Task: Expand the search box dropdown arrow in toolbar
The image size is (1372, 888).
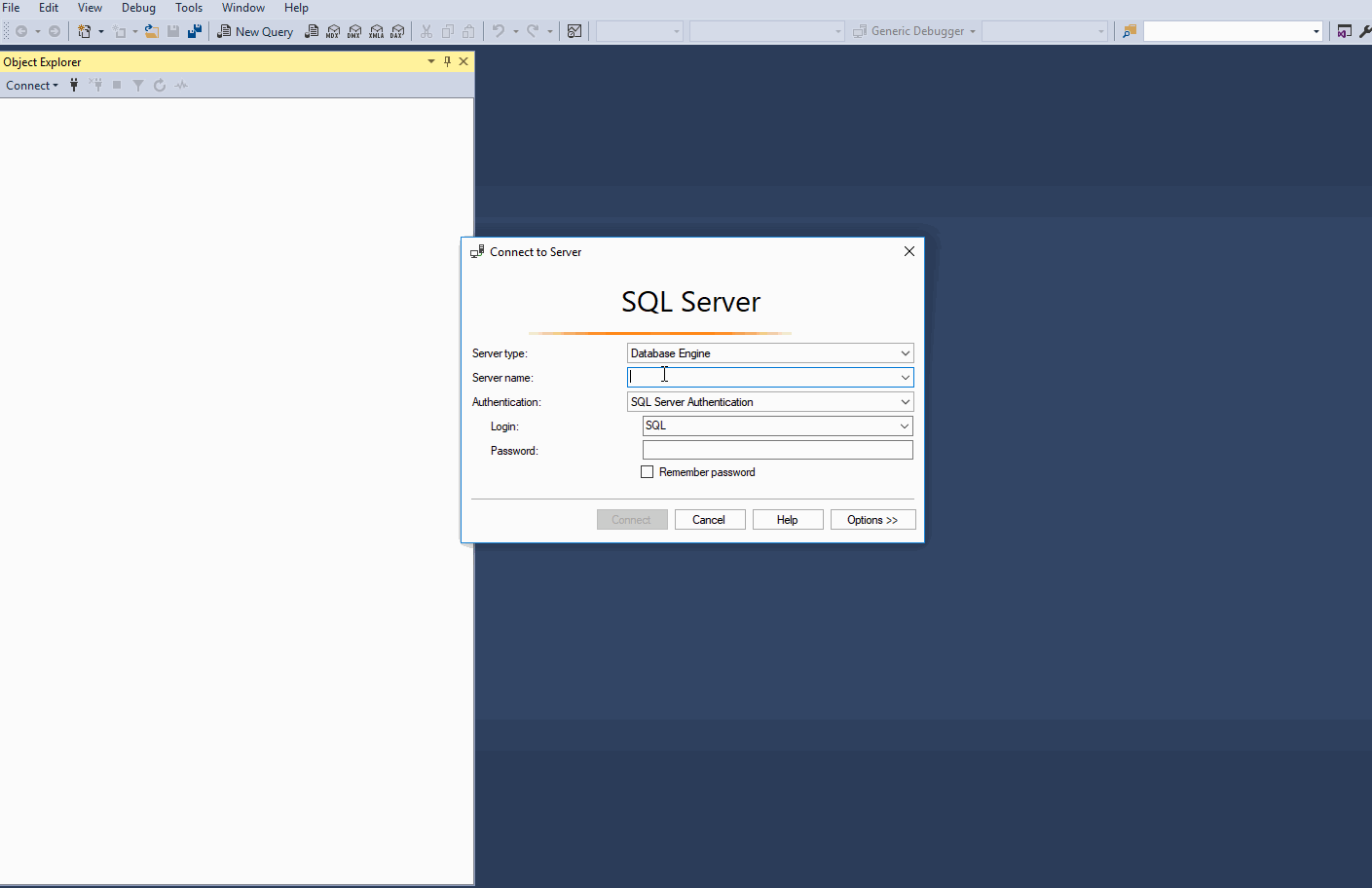Action: tap(1316, 32)
